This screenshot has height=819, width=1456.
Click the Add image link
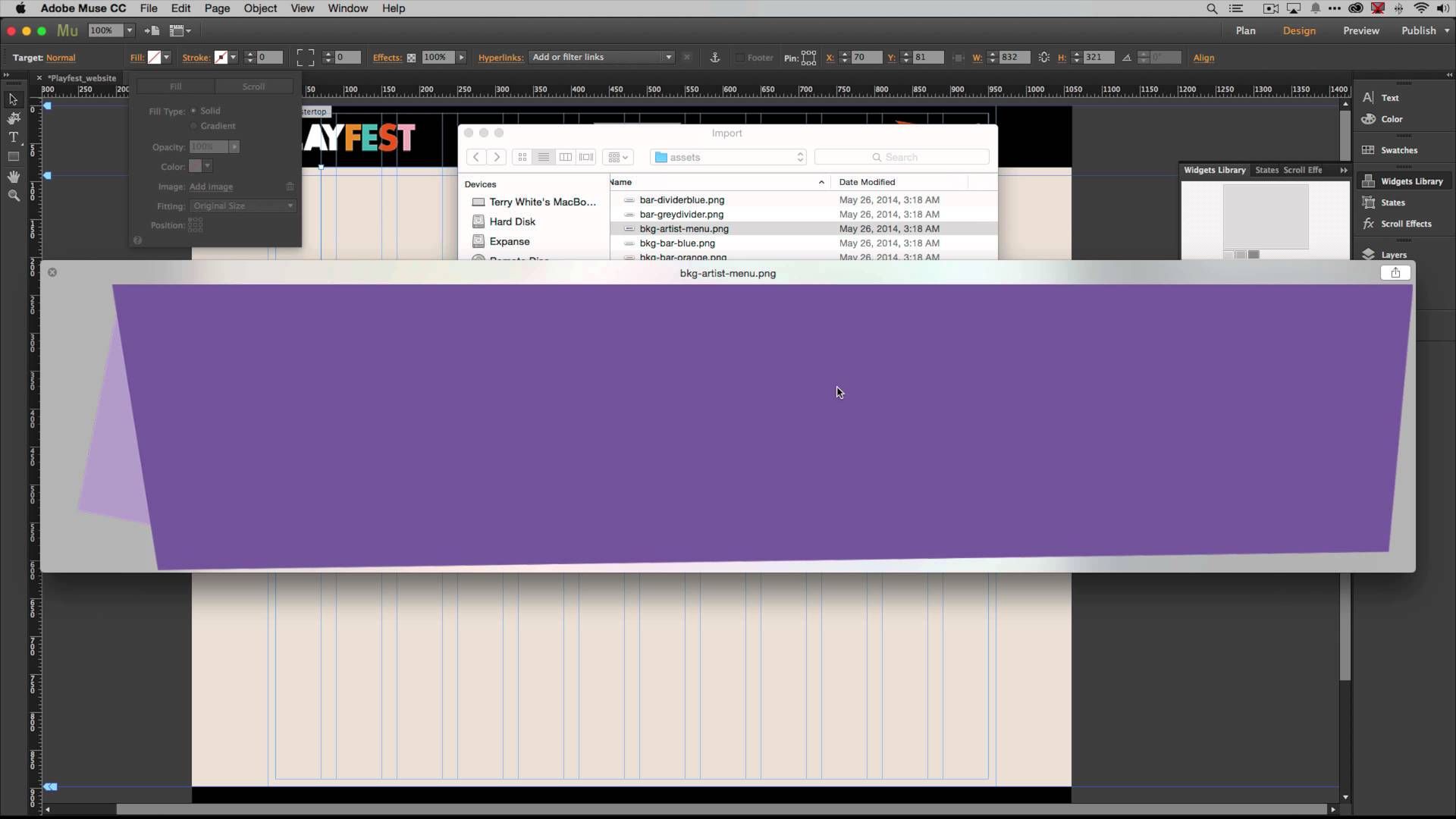point(211,187)
